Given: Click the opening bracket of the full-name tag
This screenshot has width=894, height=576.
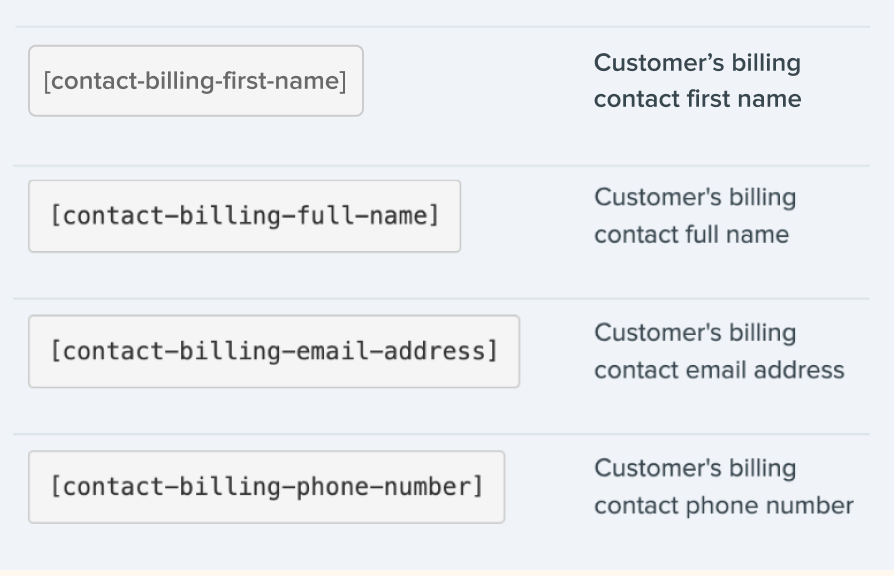Looking at the screenshot, I should pyautogui.click(x=56, y=216).
